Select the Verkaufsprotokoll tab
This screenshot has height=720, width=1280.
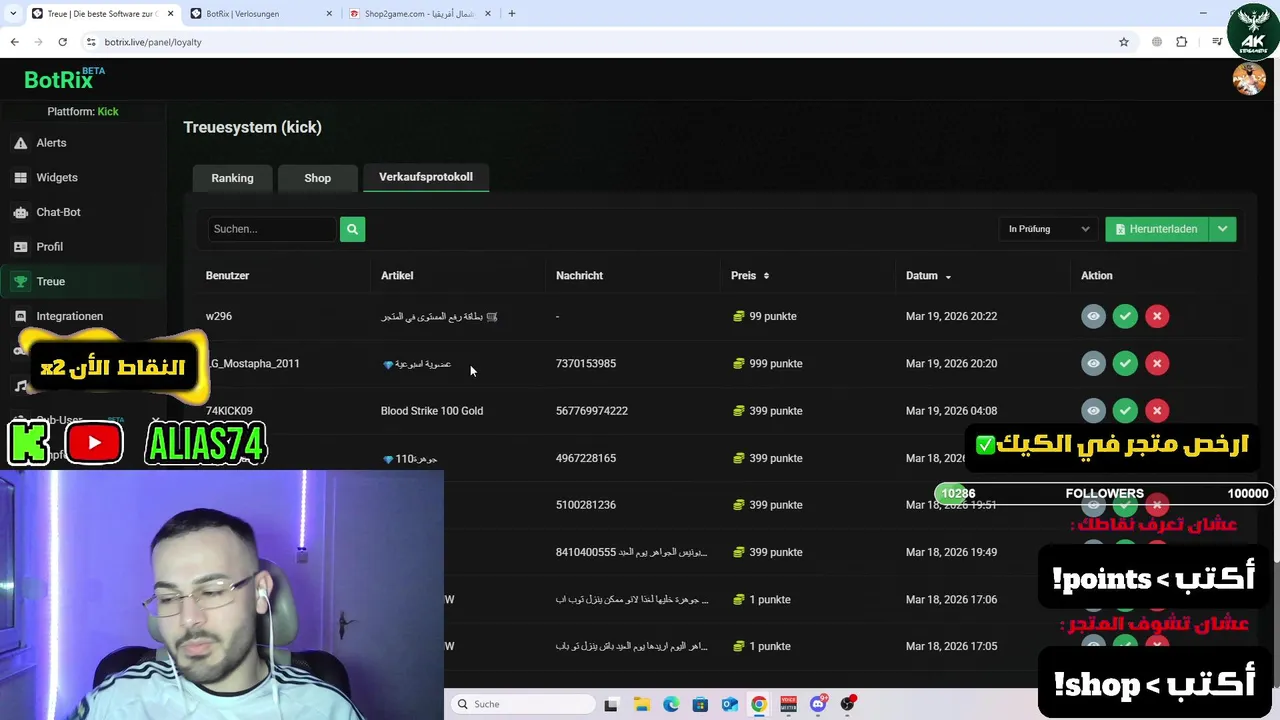[426, 177]
